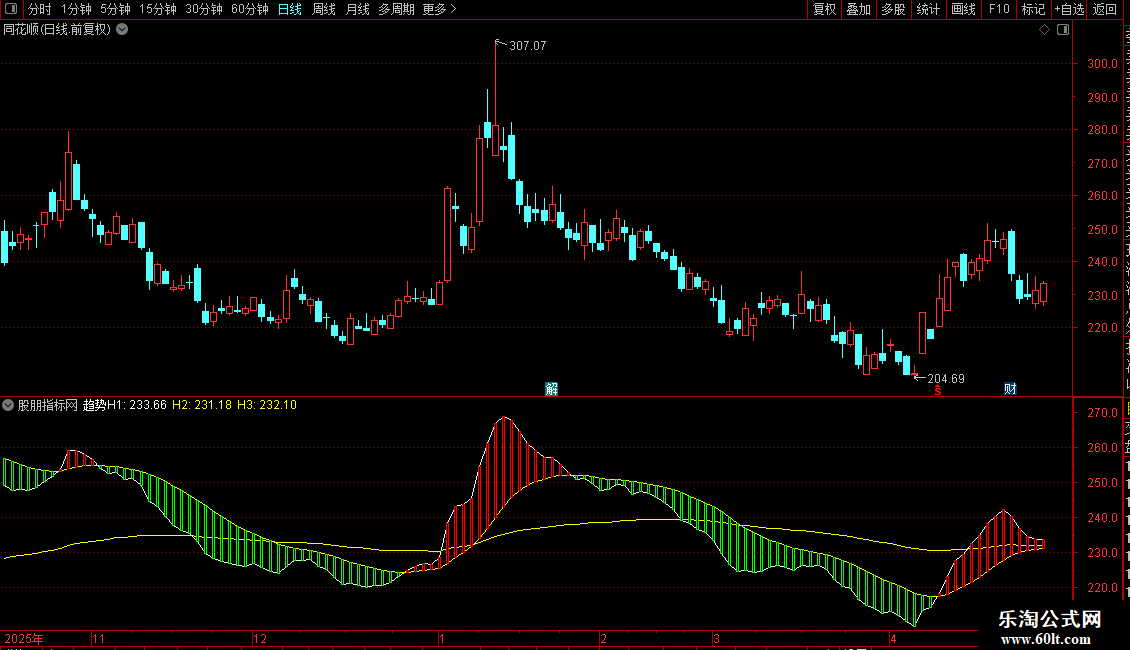1130x650 pixels.
Task: Click month 1 on the time axis
Action: tap(442, 638)
